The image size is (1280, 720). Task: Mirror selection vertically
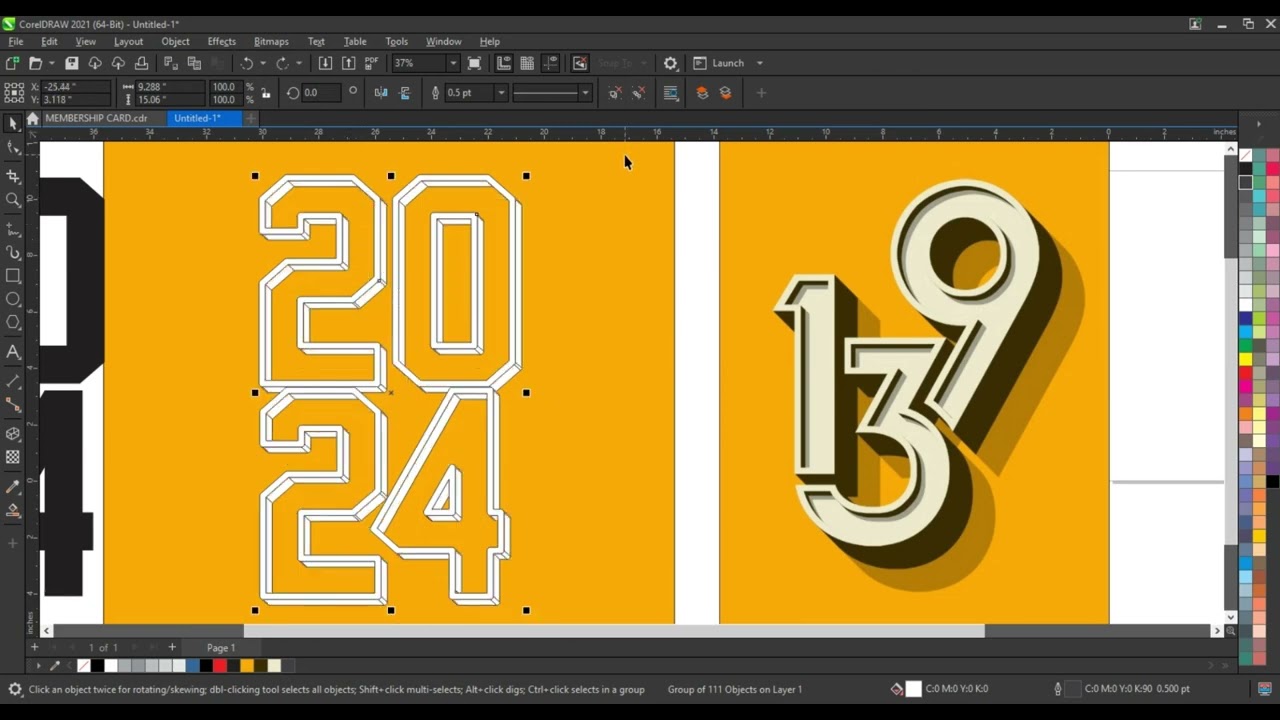tap(405, 93)
